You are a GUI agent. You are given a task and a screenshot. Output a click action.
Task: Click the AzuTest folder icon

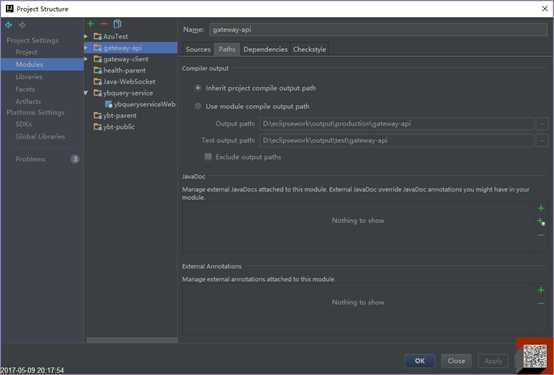pyautogui.click(x=98, y=36)
